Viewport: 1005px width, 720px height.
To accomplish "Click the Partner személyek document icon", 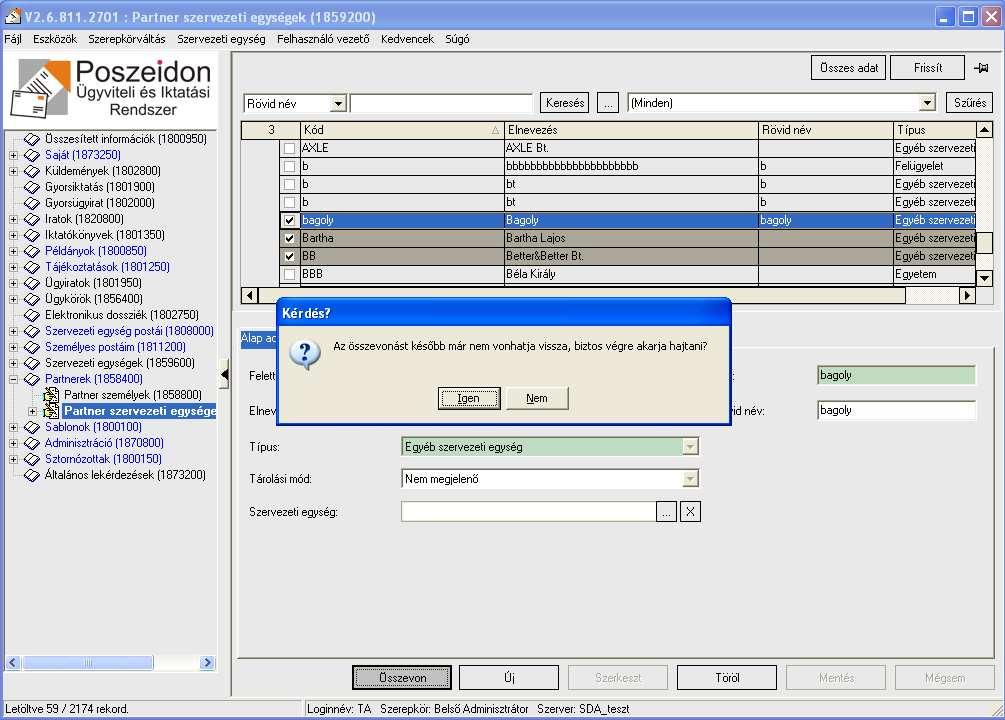I will (x=51, y=395).
